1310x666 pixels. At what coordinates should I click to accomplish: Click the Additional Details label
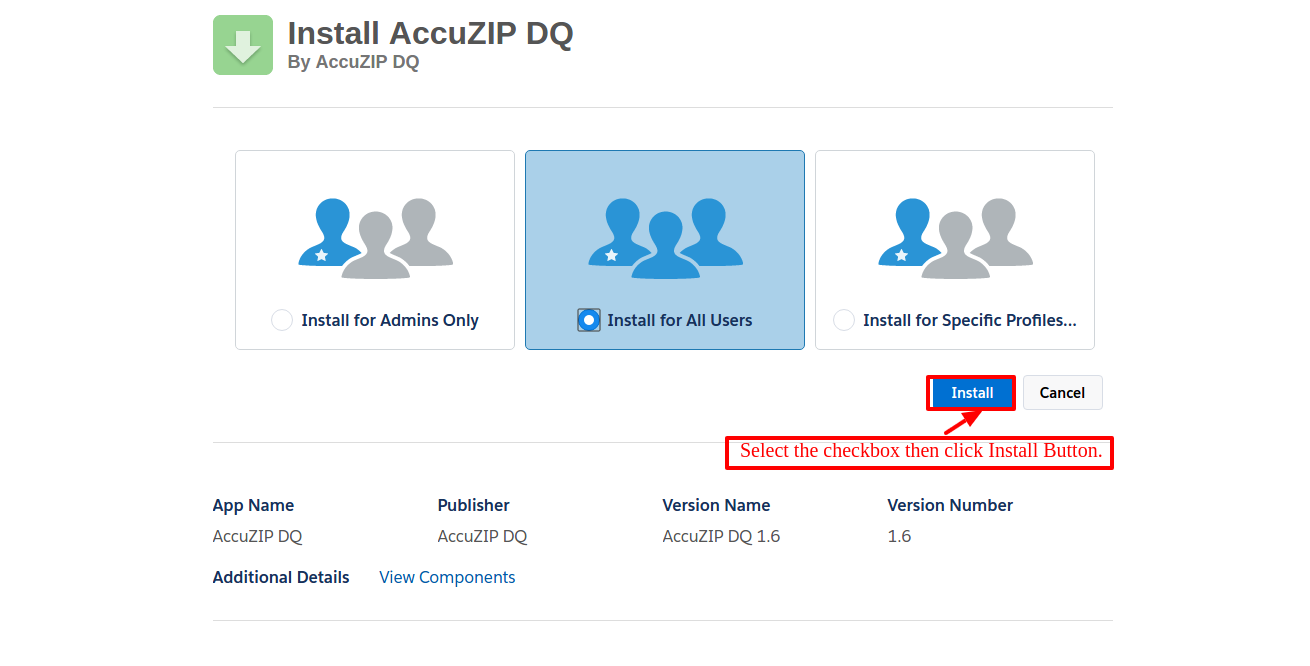pyautogui.click(x=281, y=577)
